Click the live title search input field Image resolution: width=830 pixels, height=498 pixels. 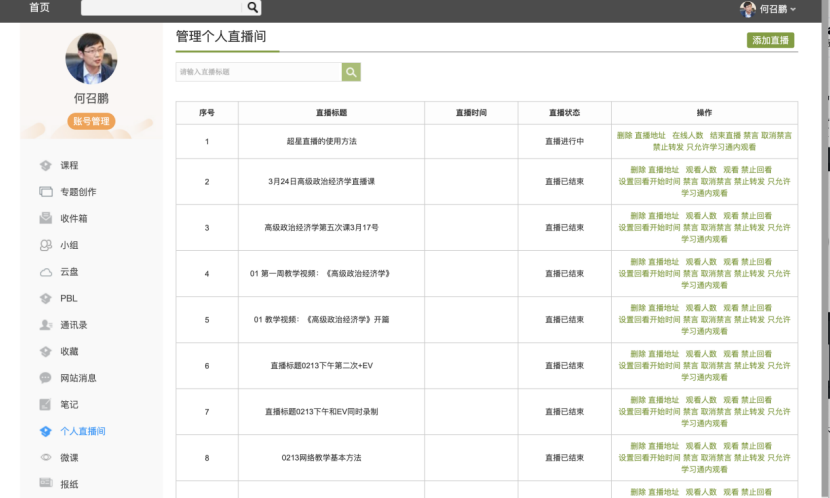click(258, 72)
